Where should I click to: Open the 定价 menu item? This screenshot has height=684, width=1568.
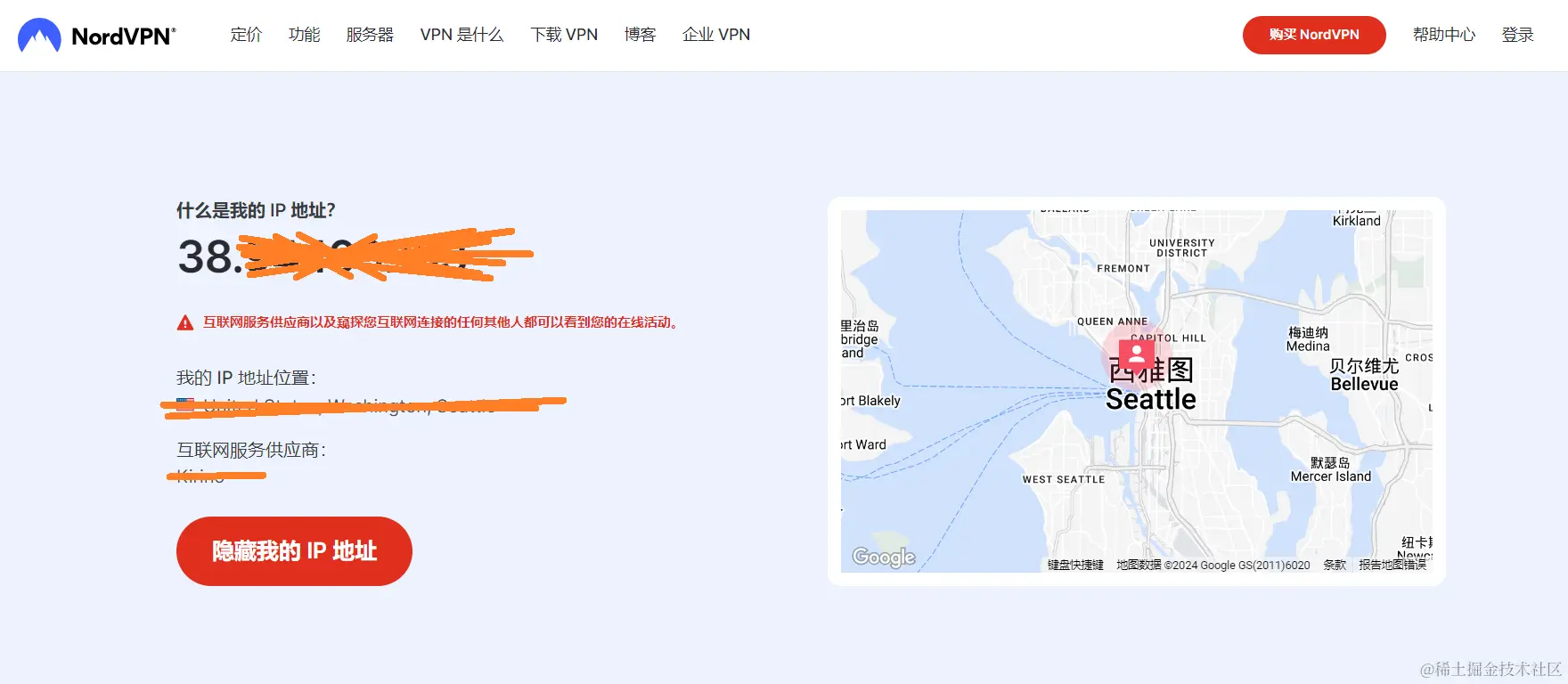coord(247,35)
